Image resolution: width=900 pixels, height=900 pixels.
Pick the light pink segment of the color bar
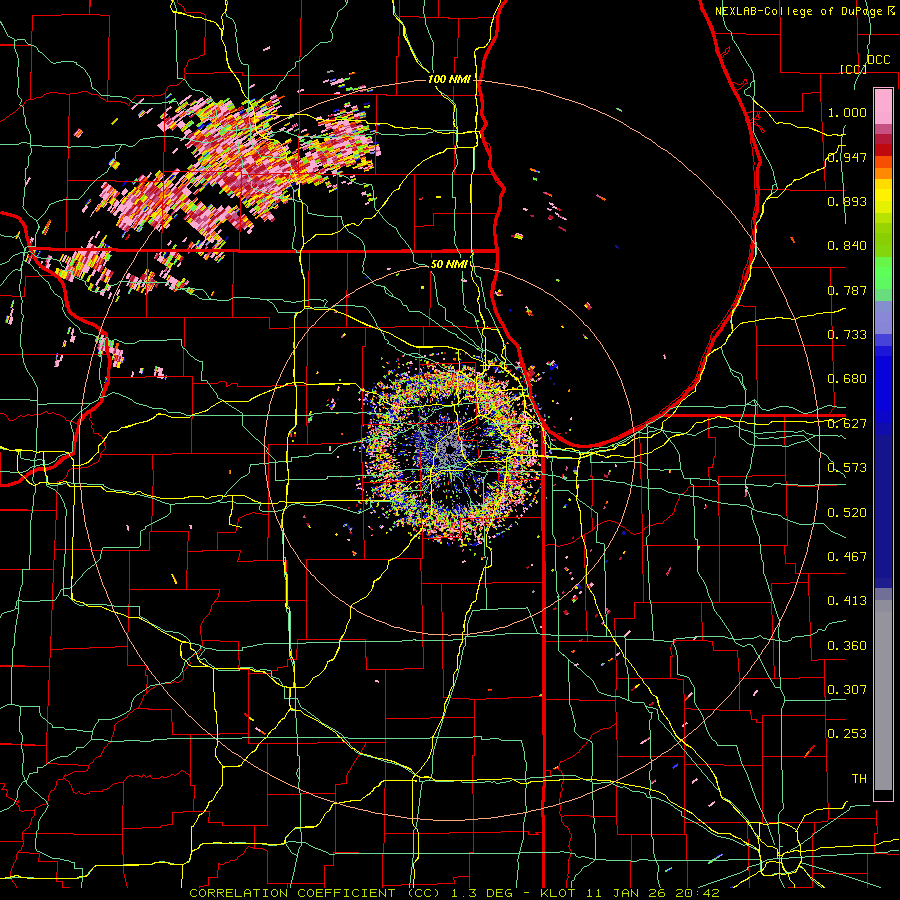(883, 106)
